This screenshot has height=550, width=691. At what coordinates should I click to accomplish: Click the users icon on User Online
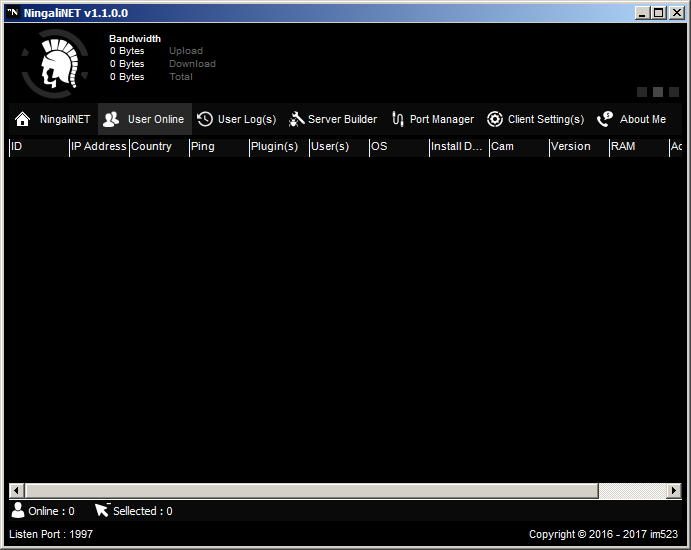point(111,119)
